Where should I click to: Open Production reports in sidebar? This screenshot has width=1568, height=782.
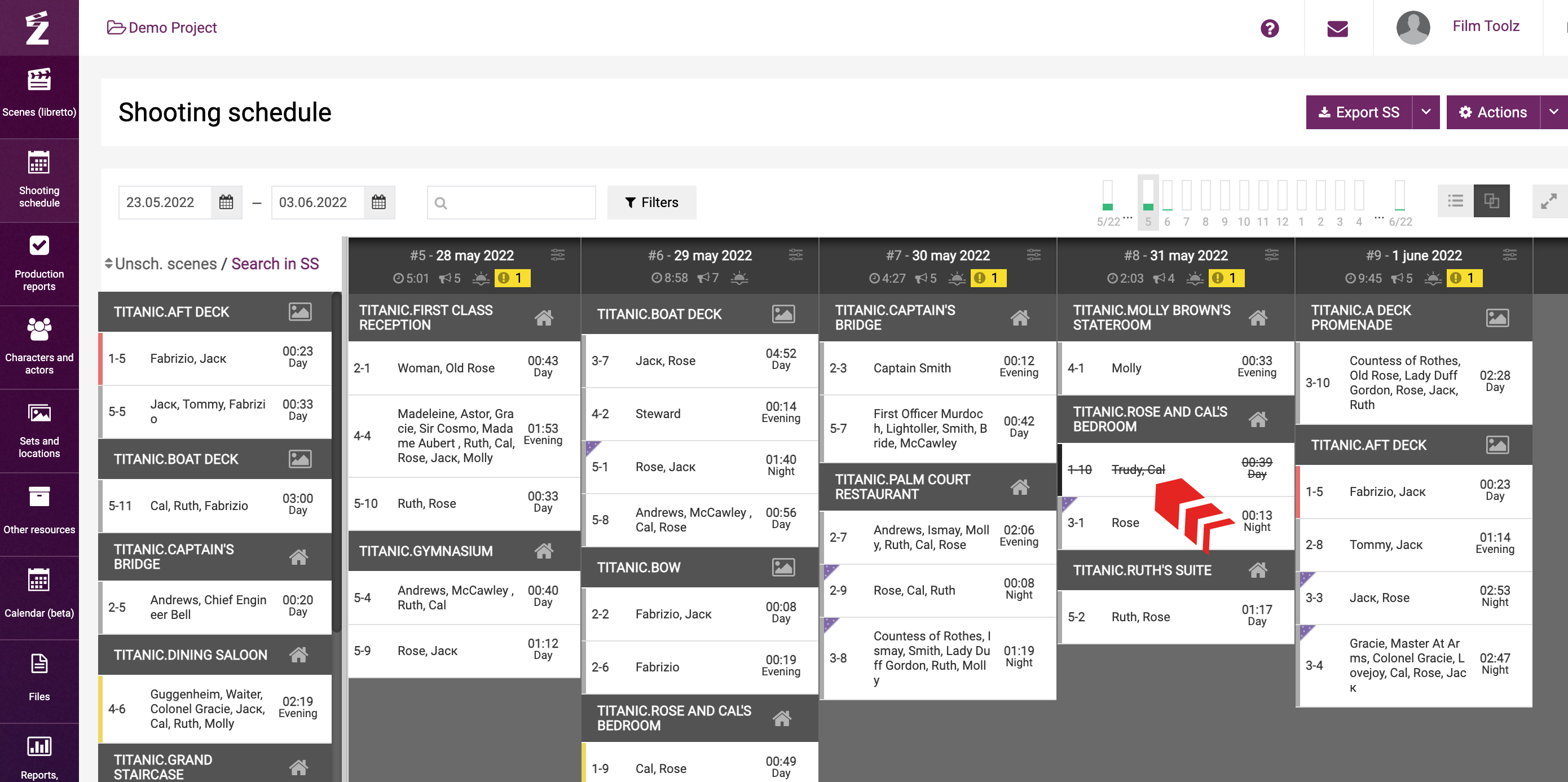tap(39, 263)
